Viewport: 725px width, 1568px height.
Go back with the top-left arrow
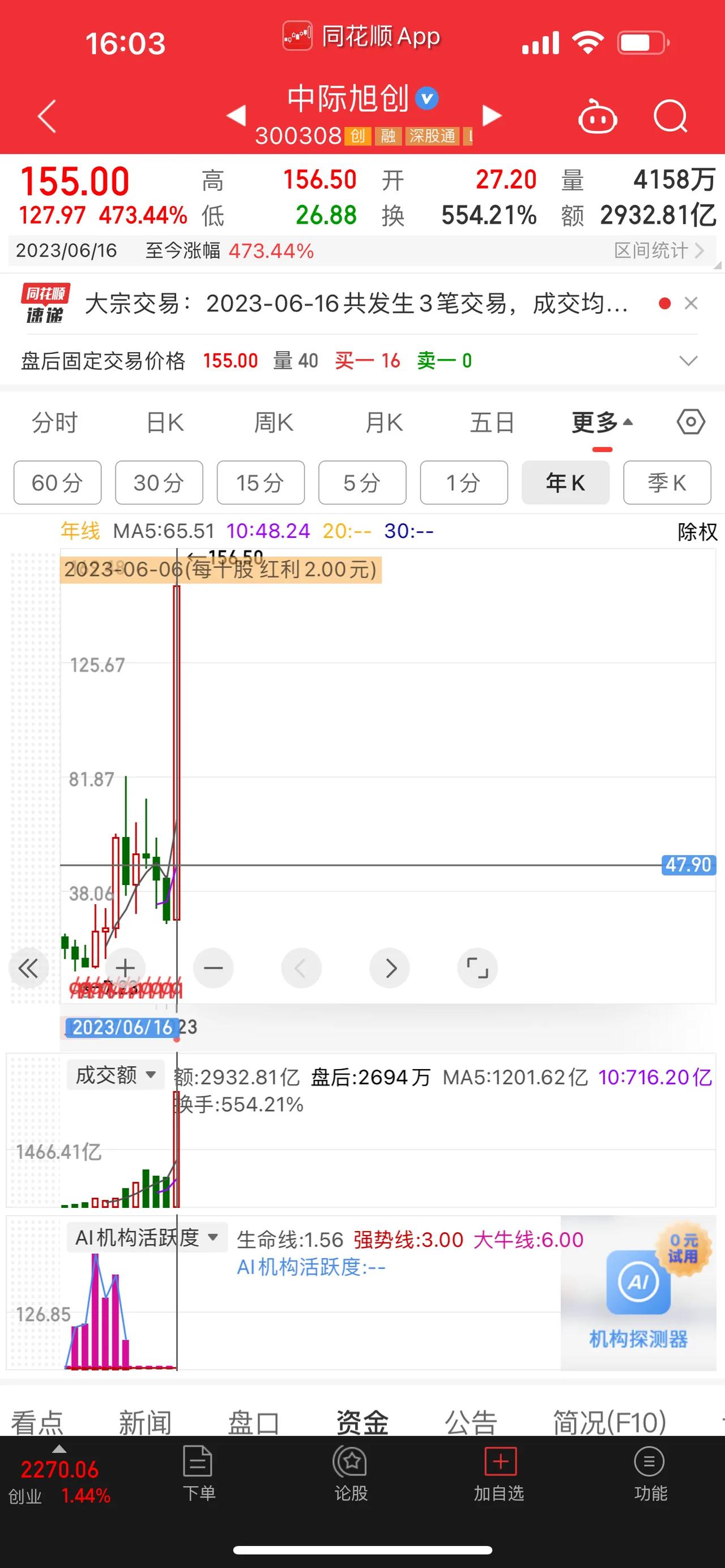47,116
